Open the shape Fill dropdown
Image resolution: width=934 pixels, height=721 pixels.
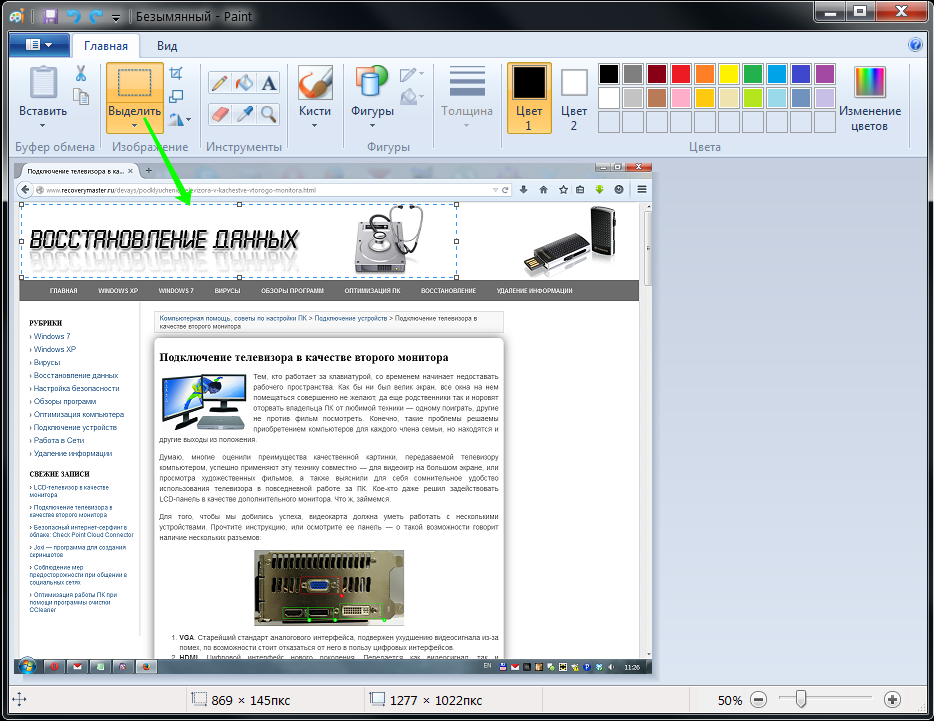click(x=412, y=96)
